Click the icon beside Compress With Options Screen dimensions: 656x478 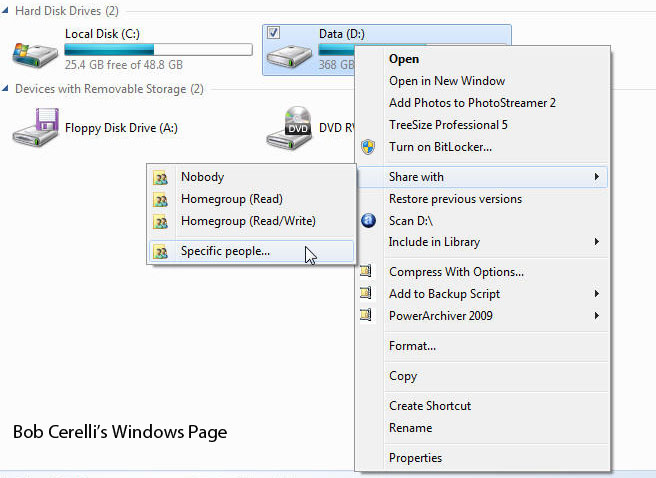[366, 271]
